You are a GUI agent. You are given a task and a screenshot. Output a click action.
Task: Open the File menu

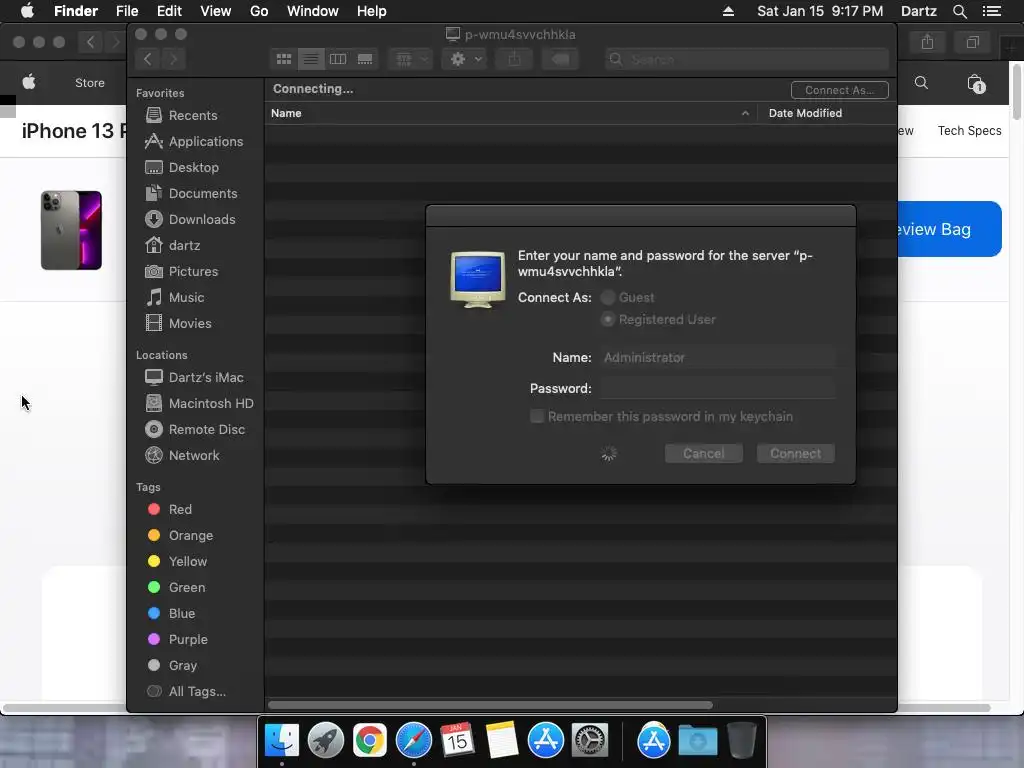point(127,11)
